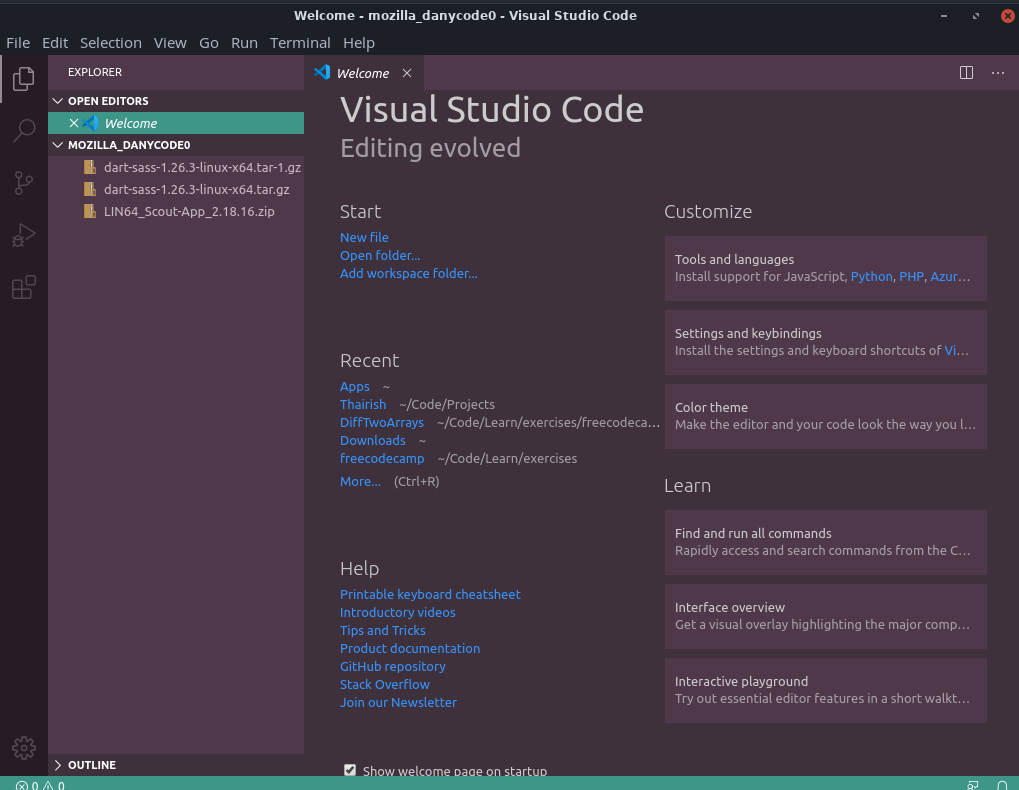Open the Go menu
Image resolution: width=1019 pixels, height=790 pixels.
coord(209,43)
